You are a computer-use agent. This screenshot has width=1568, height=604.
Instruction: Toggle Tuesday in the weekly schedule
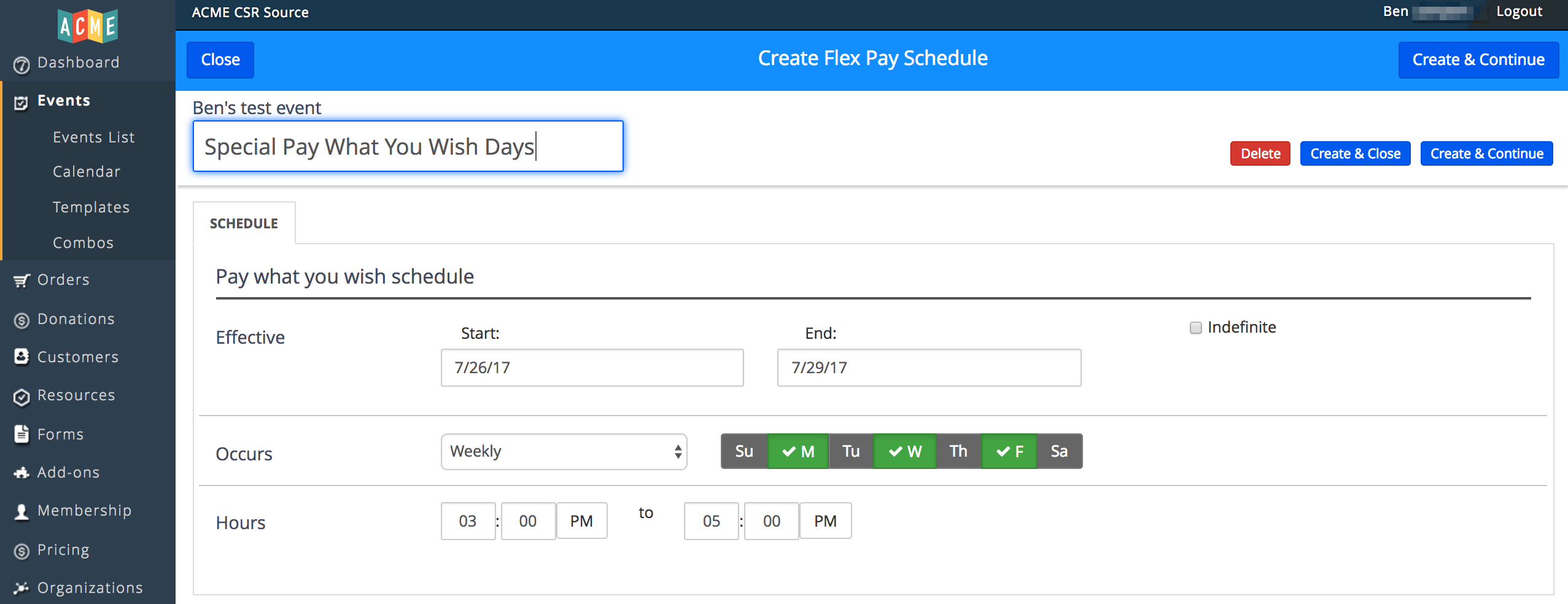coord(851,451)
